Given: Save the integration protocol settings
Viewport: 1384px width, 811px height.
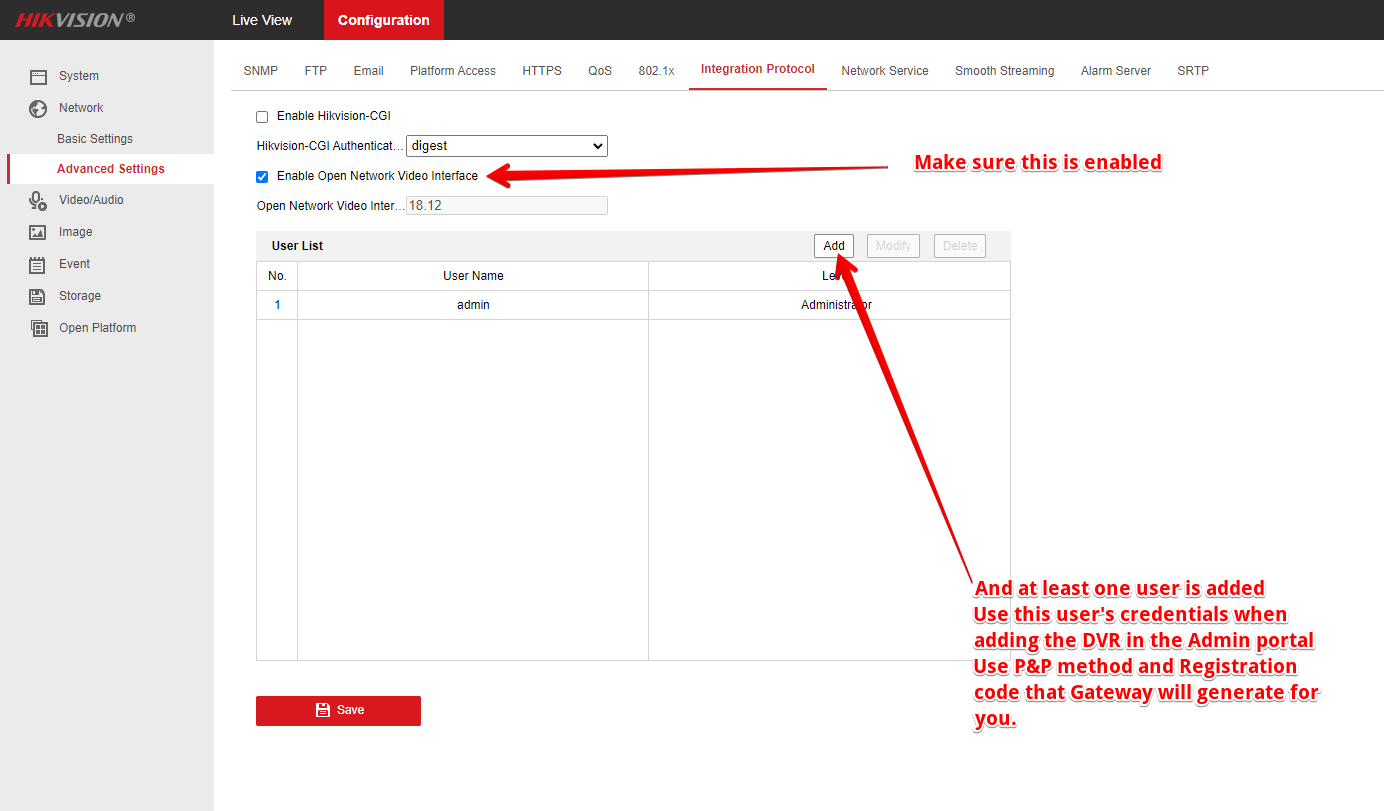Looking at the screenshot, I should [x=338, y=710].
